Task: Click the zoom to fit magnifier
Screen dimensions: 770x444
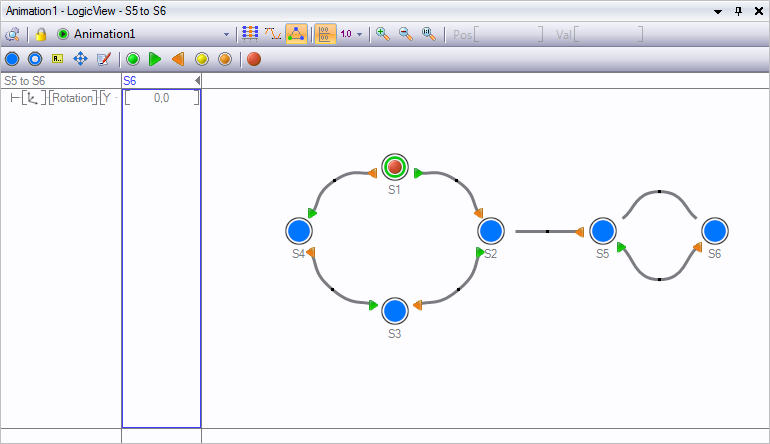Action: pyautogui.click(x=428, y=34)
